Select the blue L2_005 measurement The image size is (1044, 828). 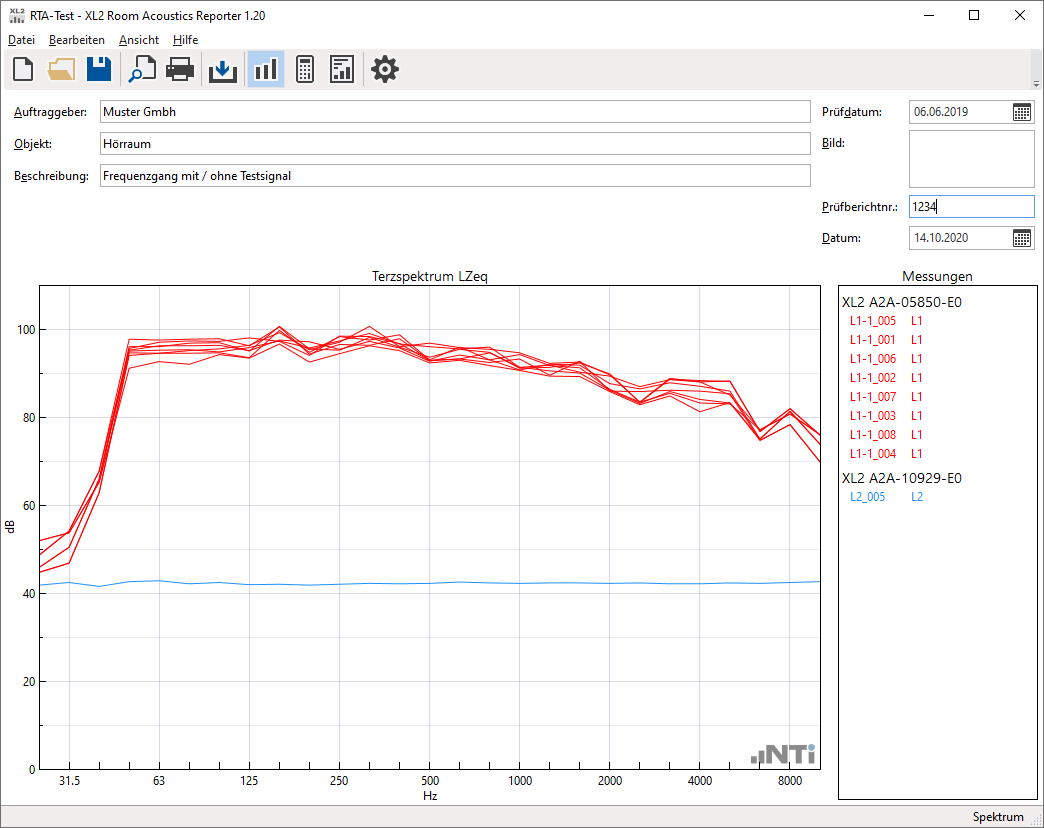tap(867, 497)
